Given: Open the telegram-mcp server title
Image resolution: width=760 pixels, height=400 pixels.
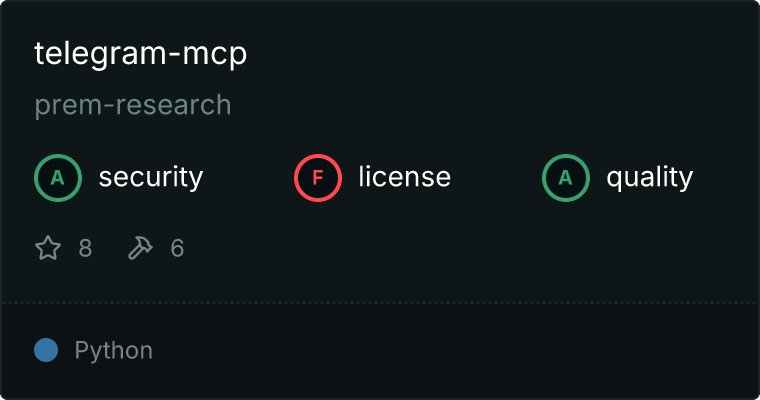Looking at the screenshot, I should (141, 54).
